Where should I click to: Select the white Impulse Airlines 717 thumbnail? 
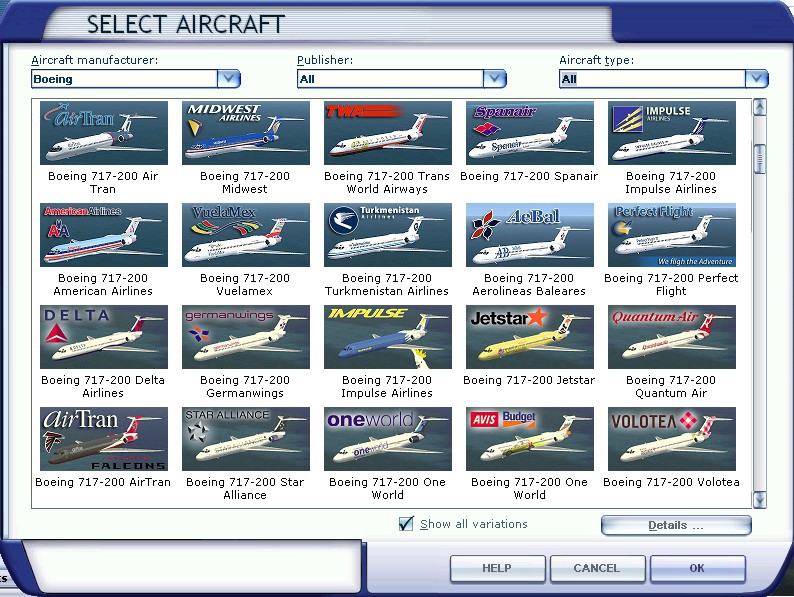tap(672, 133)
